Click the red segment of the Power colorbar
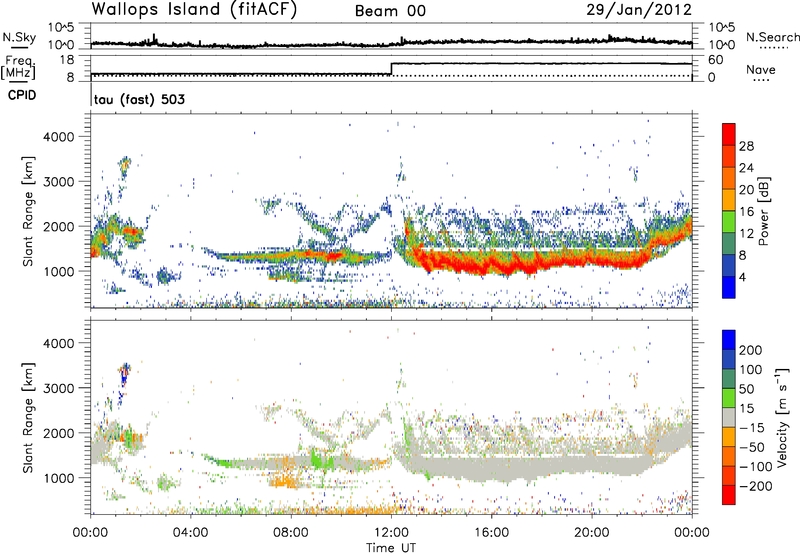 (729, 135)
